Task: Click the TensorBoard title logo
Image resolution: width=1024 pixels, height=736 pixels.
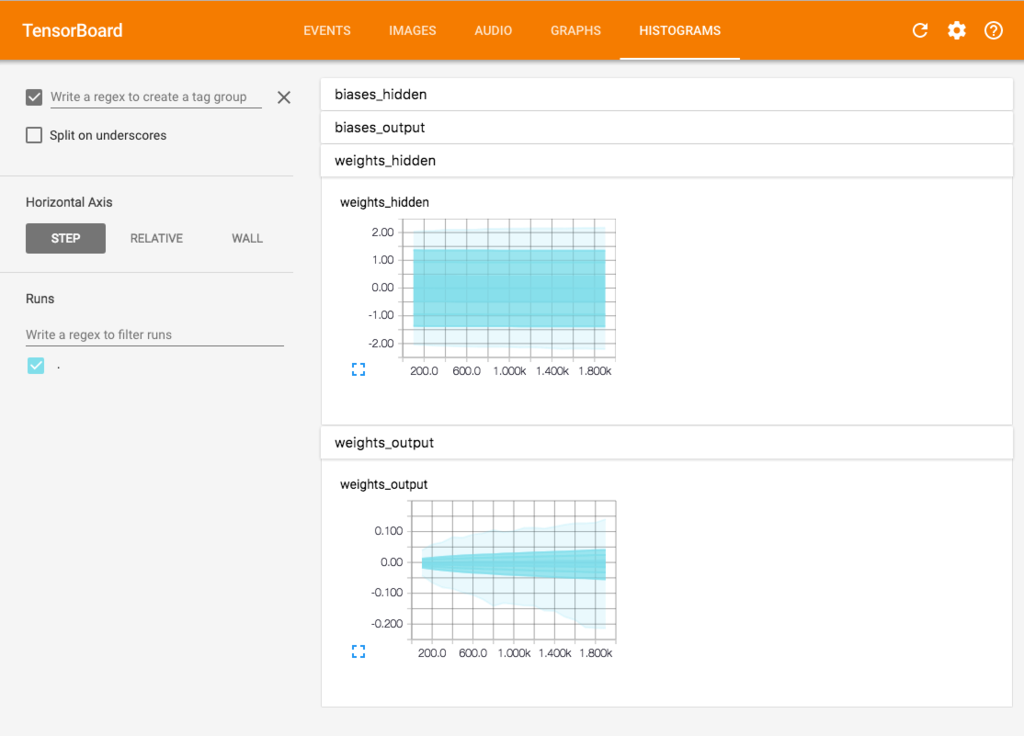Action: 72,31
